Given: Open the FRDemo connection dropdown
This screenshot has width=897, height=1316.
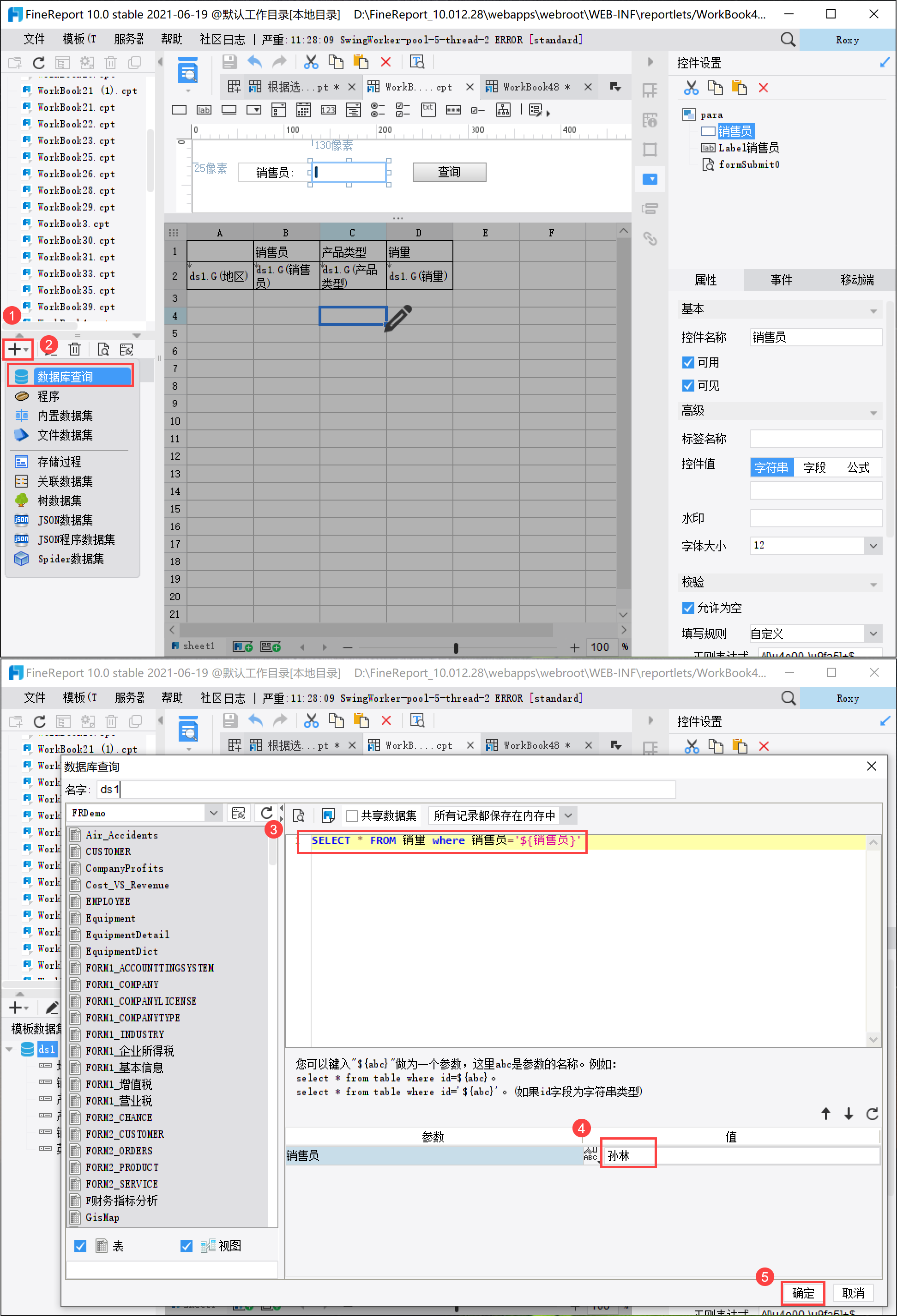Looking at the screenshot, I should coord(213,813).
